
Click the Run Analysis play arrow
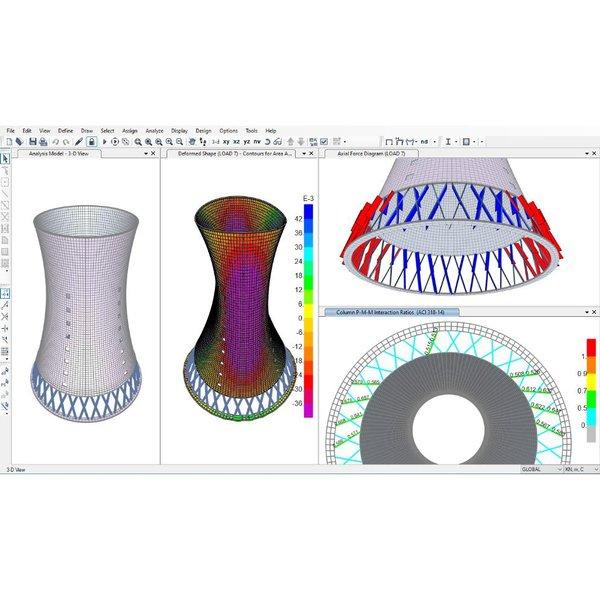coord(104,142)
